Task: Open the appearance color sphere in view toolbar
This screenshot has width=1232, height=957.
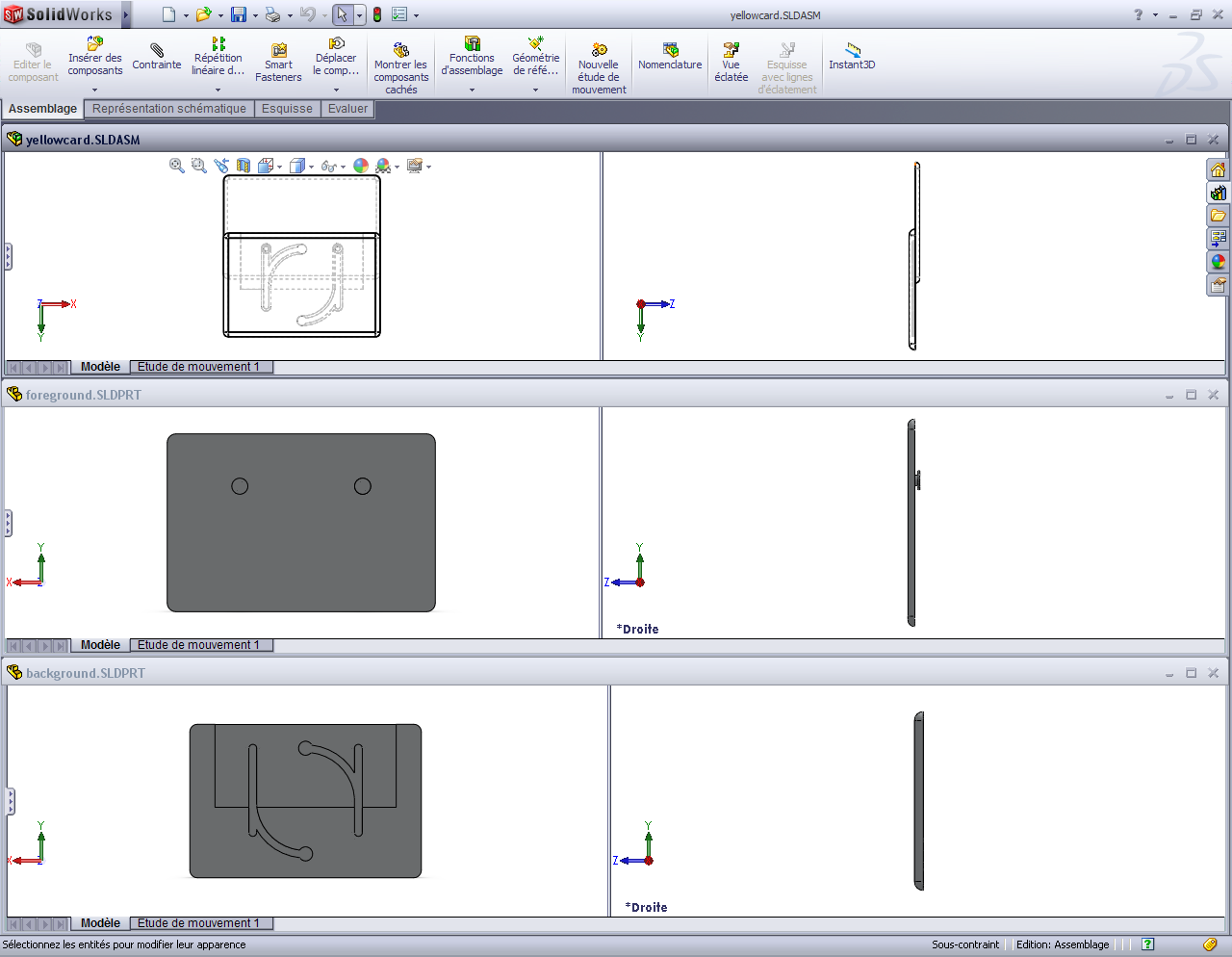Action: 361,166
